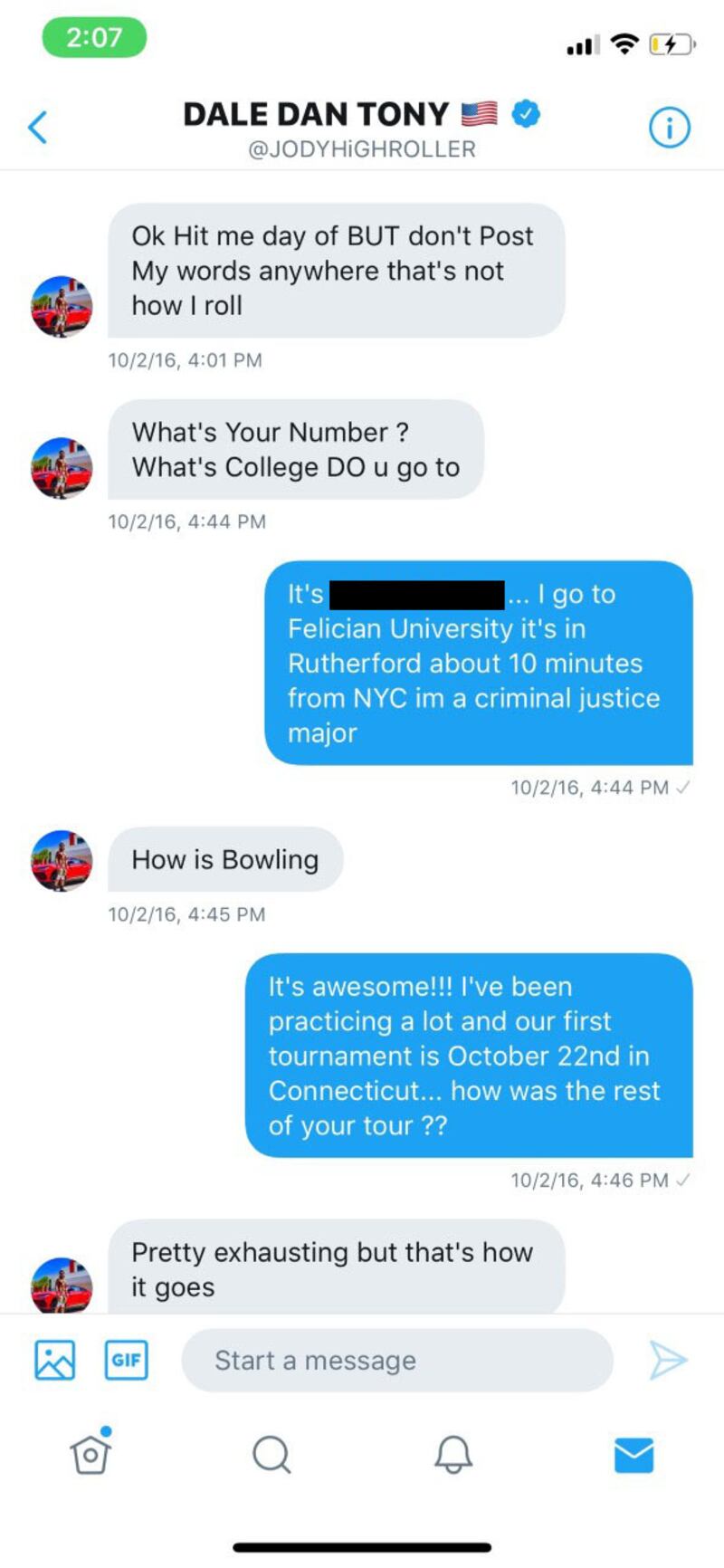This screenshot has height=1568, width=724.
Task: Tap the "It's awesome!!!" sent message bubble
Action: (468, 1056)
